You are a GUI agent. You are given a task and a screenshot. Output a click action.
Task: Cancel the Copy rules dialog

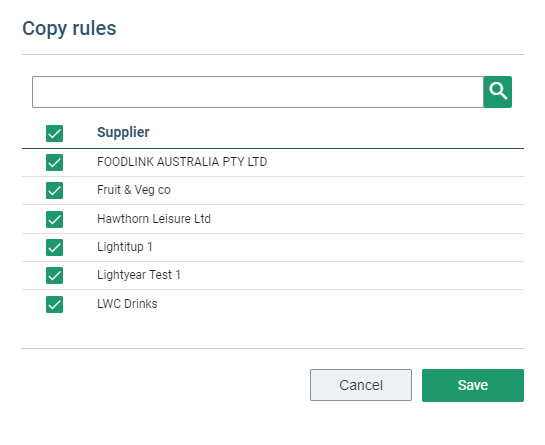point(361,385)
